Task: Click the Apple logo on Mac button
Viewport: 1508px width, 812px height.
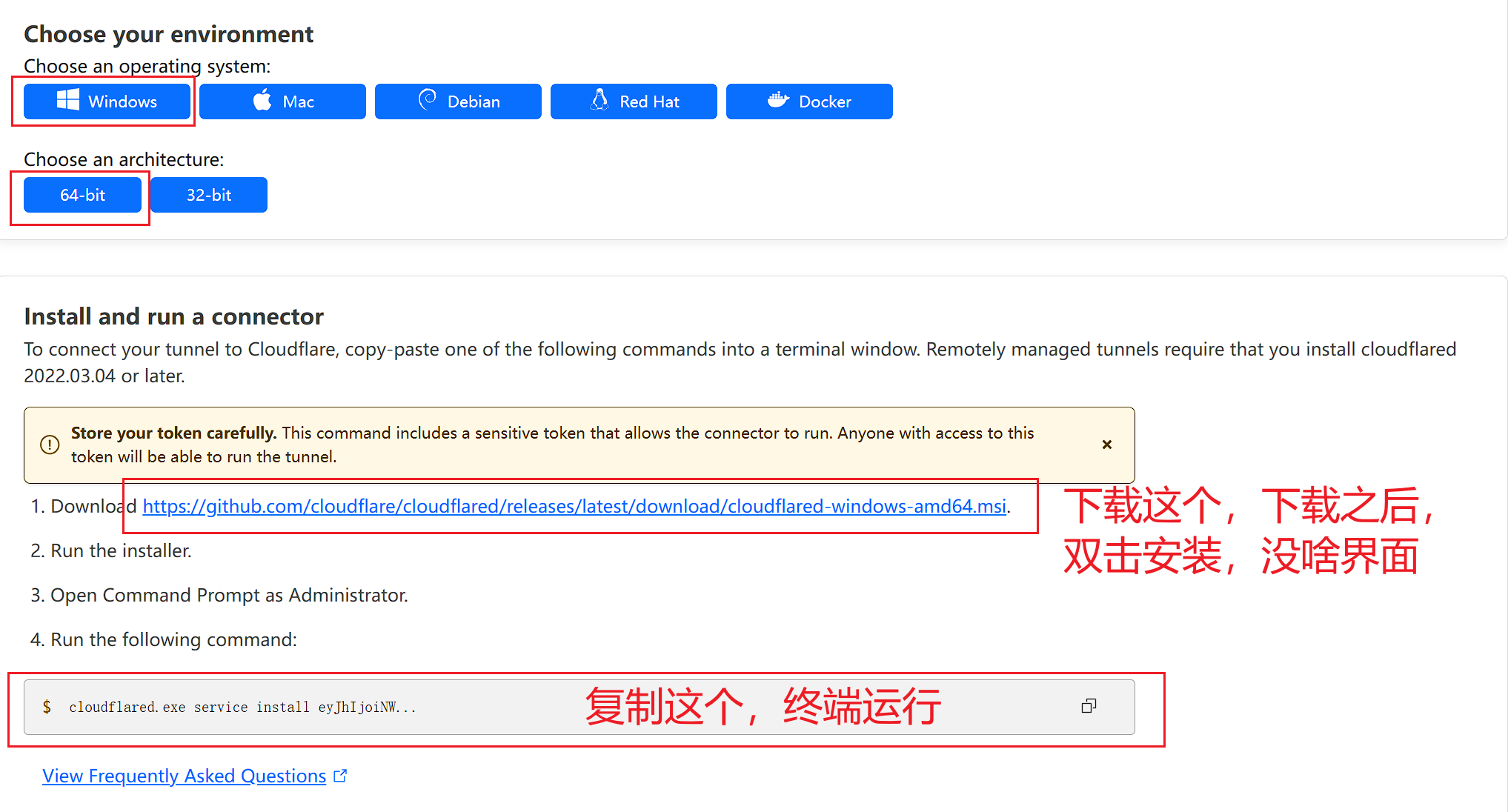Action: 262,101
